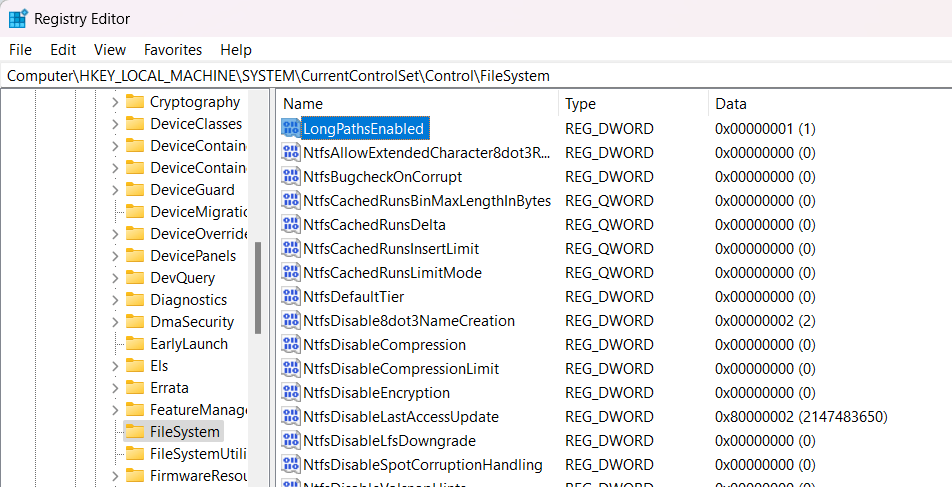Click data 0x80000002 (2147483650)
The height and width of the screenshot is (487, 952).
coord(801,417)
